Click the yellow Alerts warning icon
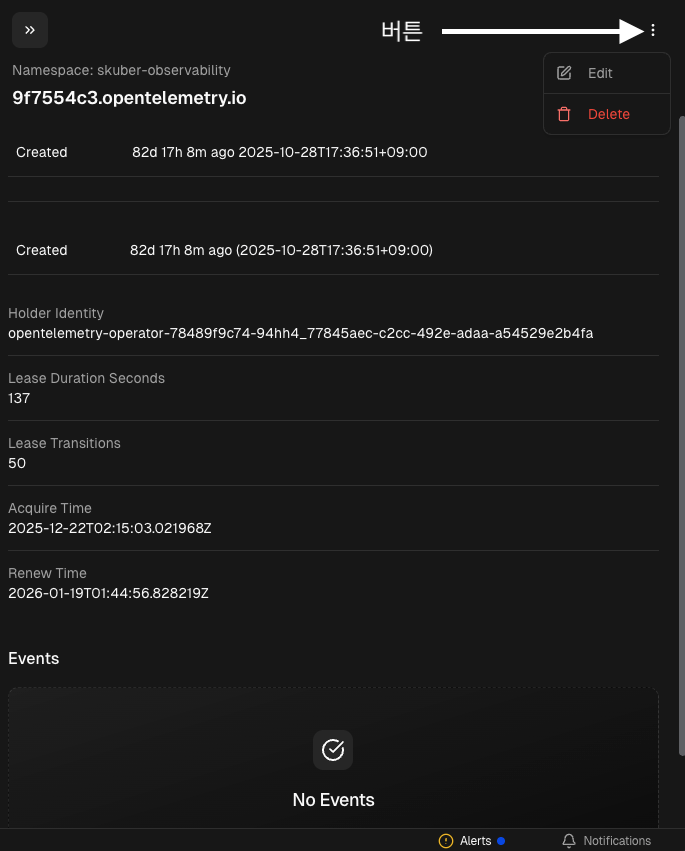The width and height of the screenshot is (685, 851). (446, 841)
